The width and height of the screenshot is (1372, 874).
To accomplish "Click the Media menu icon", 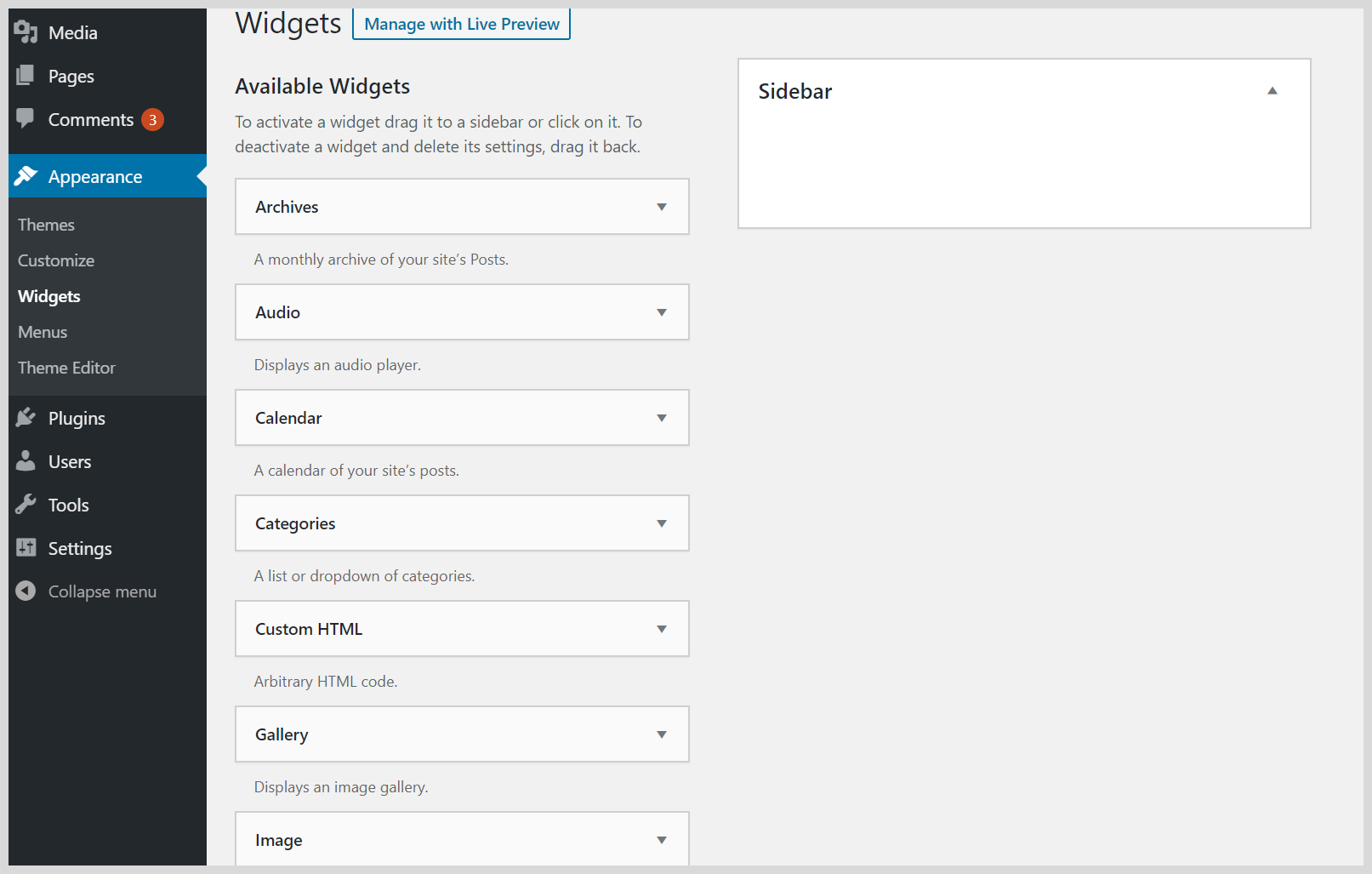I will [26, 32].
